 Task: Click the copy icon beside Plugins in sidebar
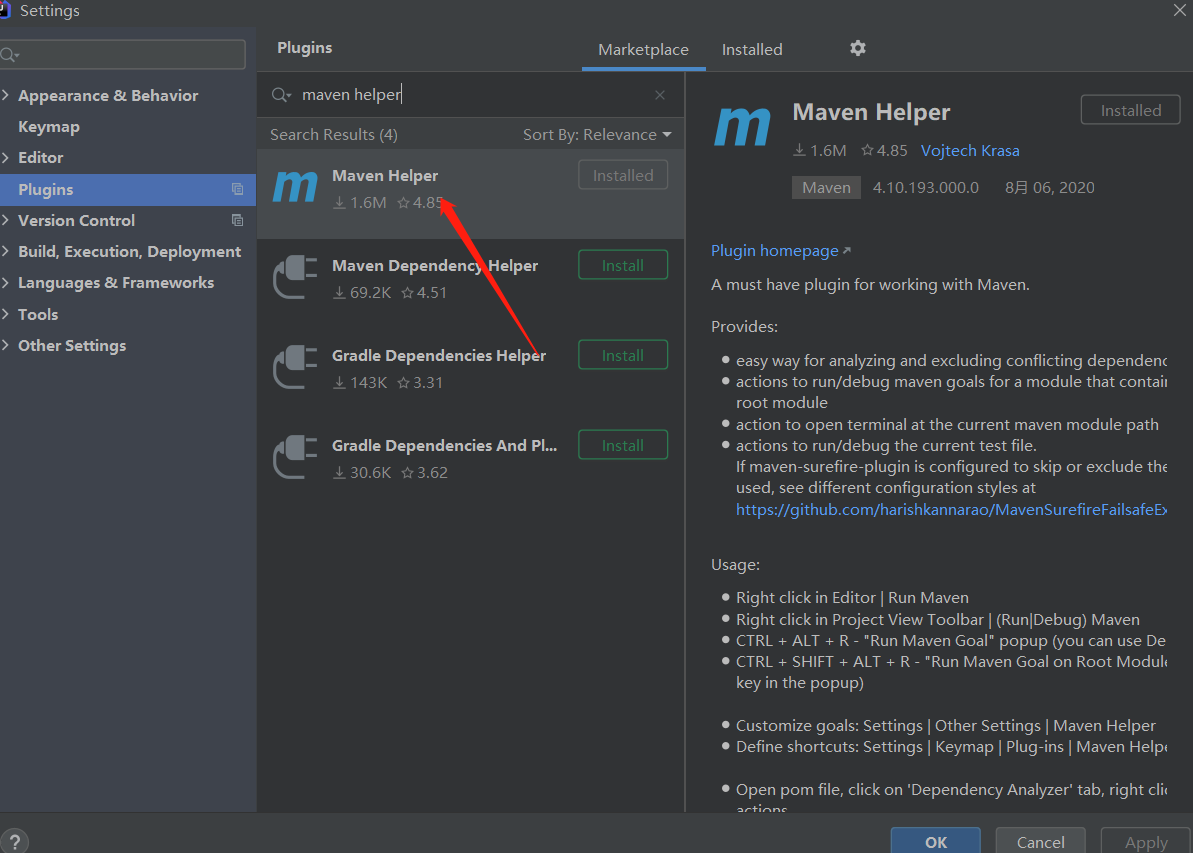(x=237, y=189)
